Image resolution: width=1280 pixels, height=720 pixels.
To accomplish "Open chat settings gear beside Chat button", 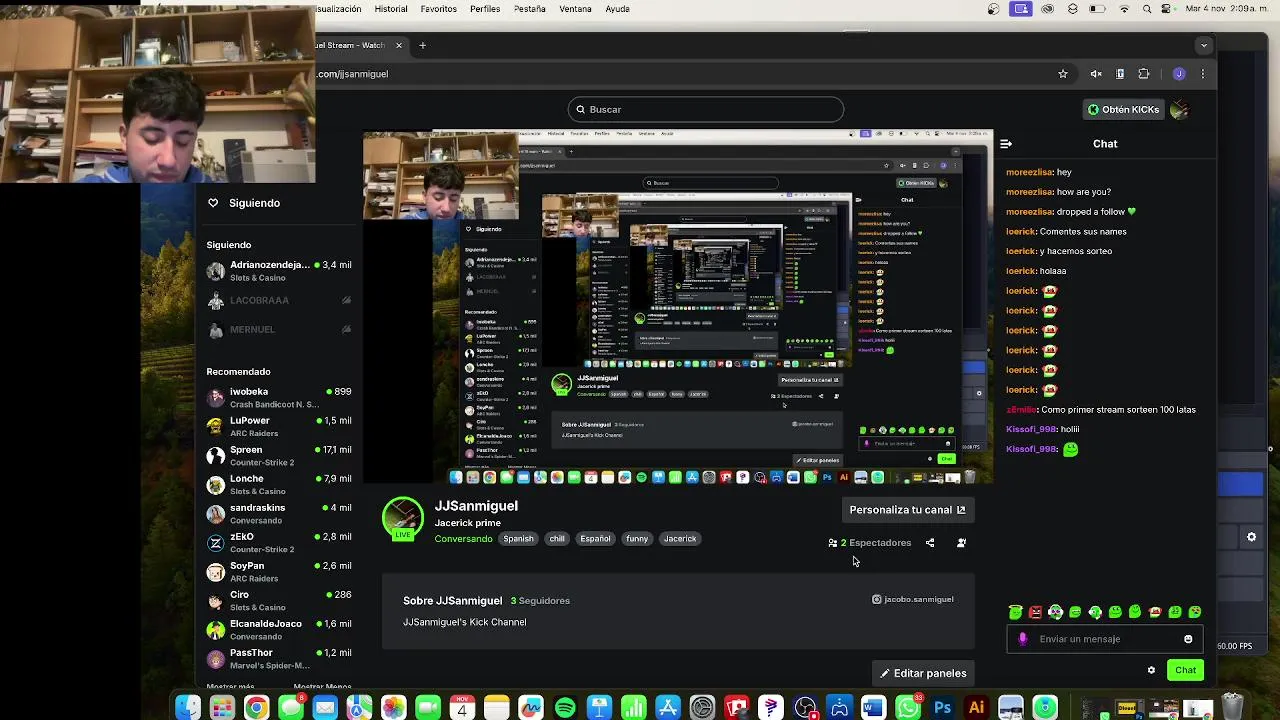I will point(1151,670).
